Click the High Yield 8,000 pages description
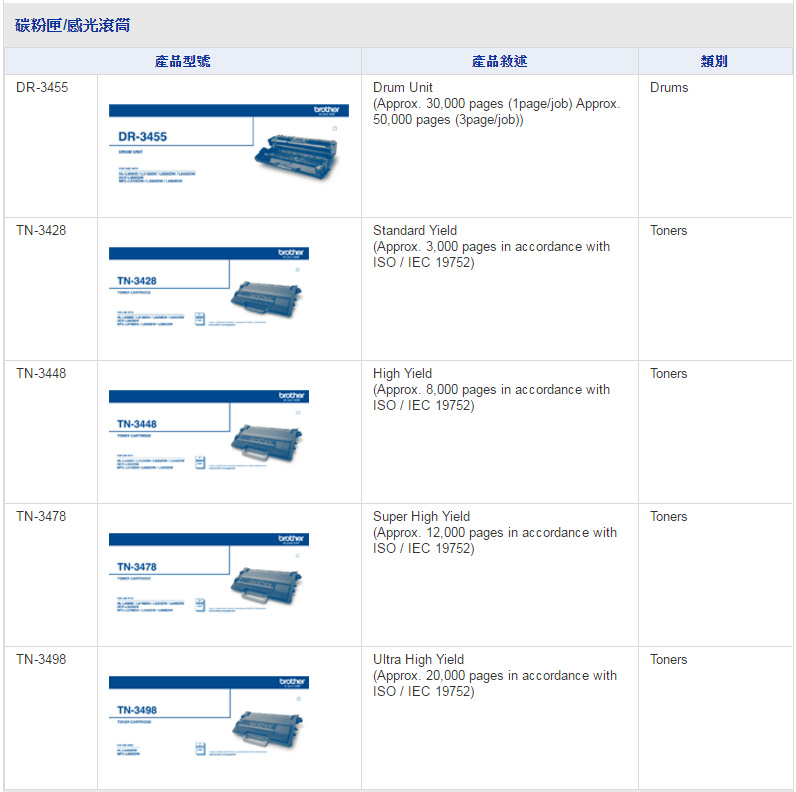Screen dimensions: 796x792 tap(491, 389)
